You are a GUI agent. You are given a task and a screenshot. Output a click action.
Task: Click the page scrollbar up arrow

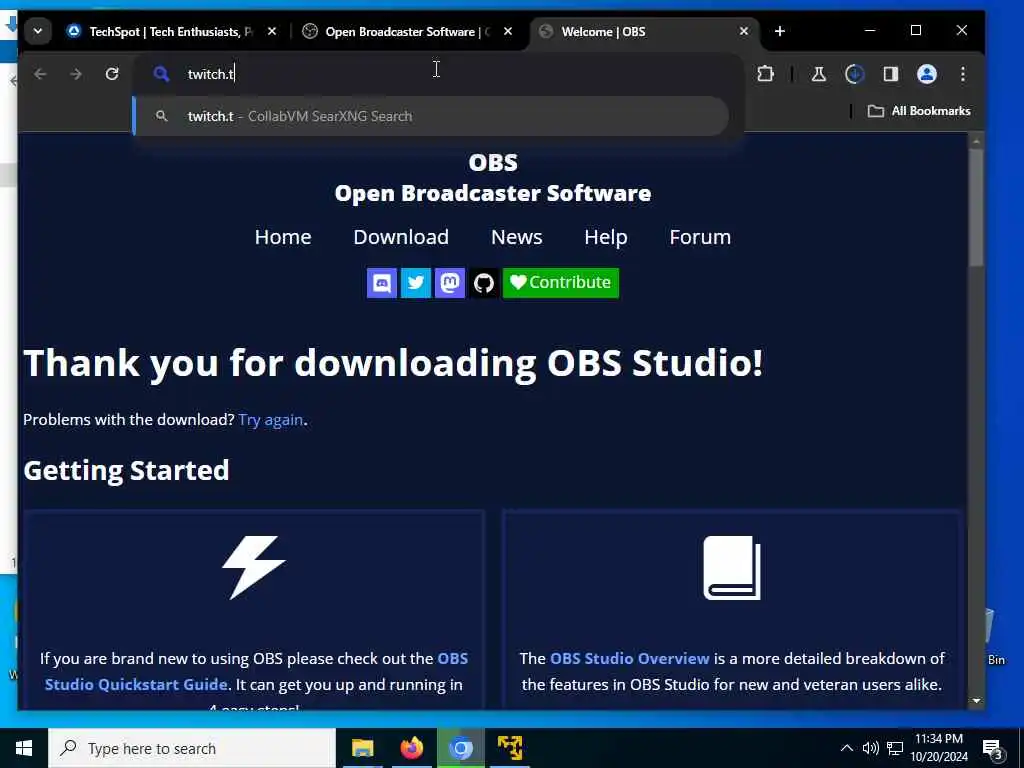(x=976, y=141)
